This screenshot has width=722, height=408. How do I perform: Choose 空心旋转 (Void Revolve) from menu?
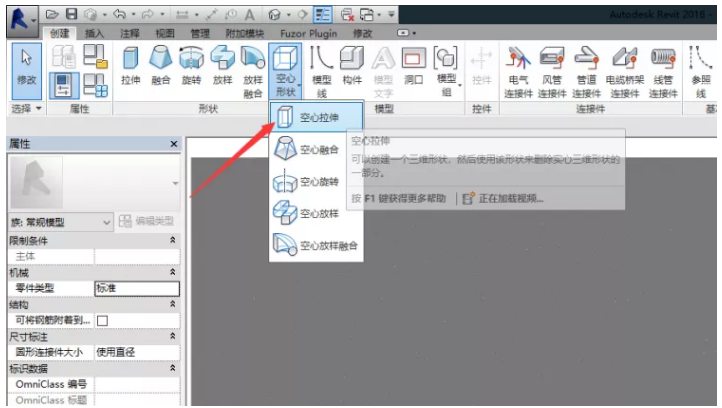(x=316, y=181)
